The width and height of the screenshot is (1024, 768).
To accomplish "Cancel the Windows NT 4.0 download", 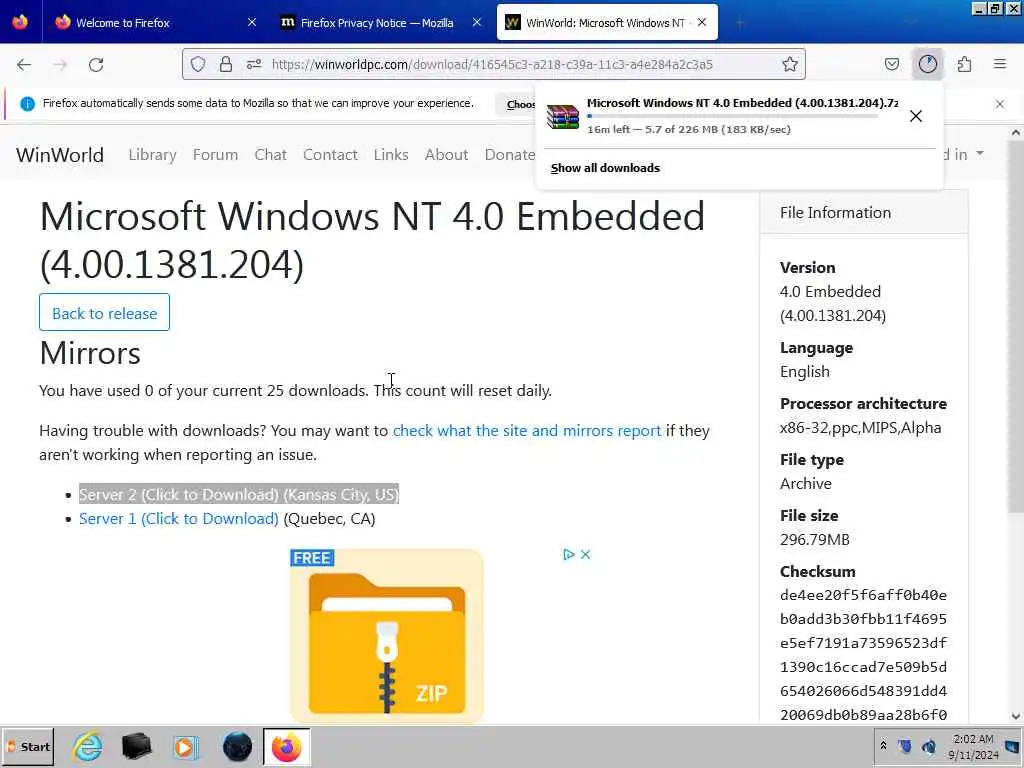I will [916, 116].
